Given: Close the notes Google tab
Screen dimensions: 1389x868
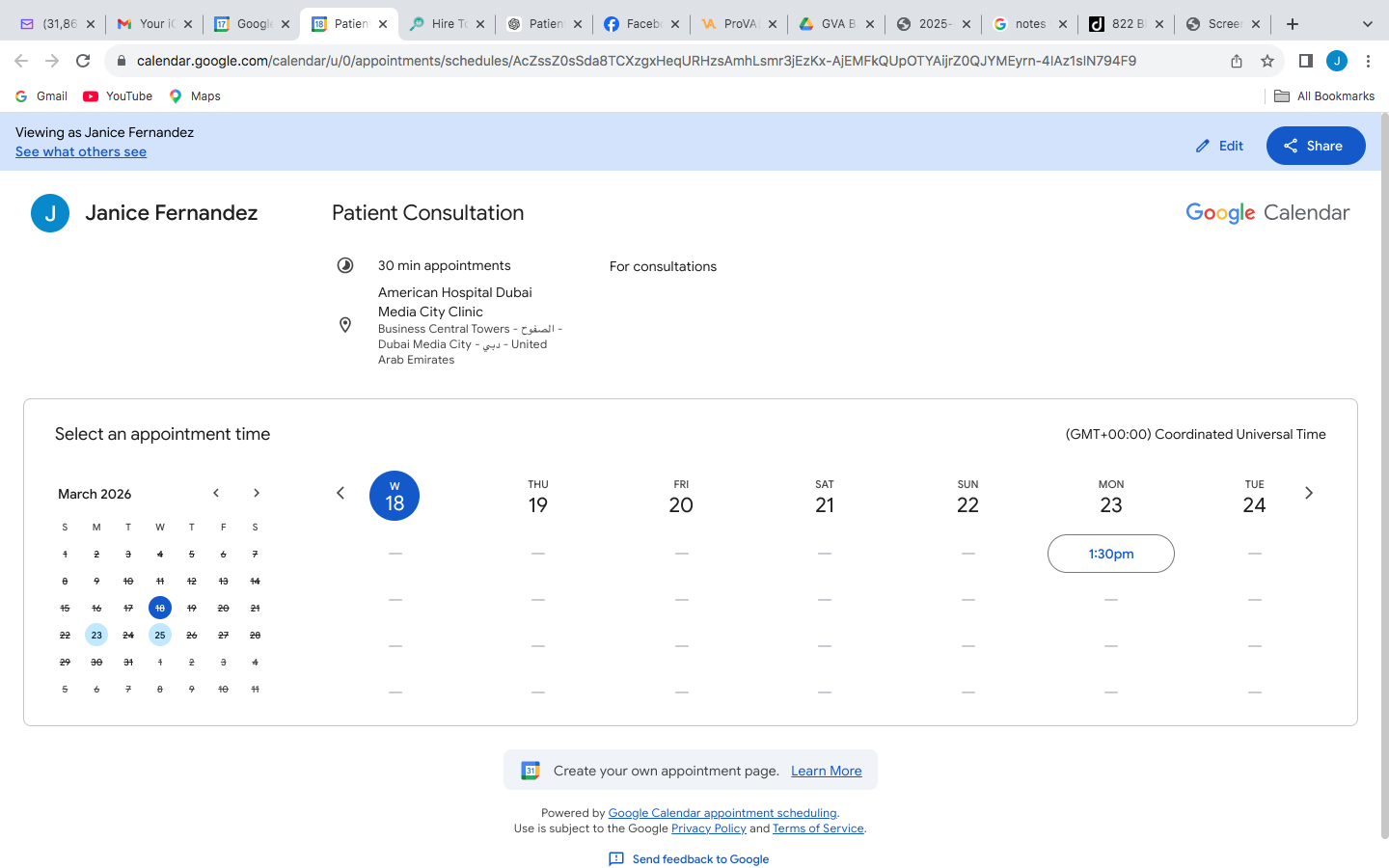Looking at the screenshot, I should click(1063, 24).
